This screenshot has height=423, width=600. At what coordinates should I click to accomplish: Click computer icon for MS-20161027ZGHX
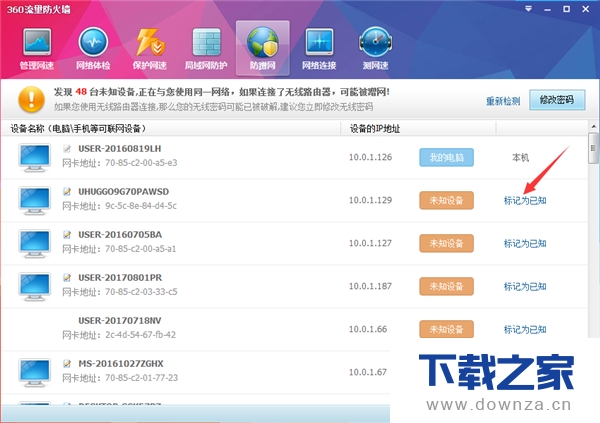pyautogui.click(x=34, y=372)
